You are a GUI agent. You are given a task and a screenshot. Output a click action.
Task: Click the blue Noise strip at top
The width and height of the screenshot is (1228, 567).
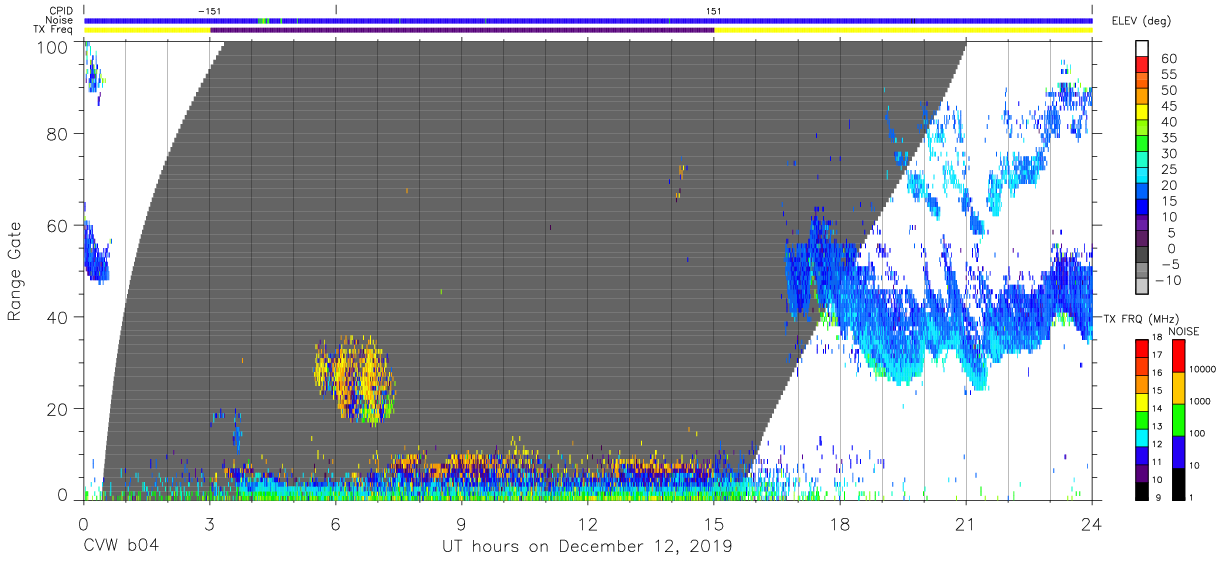pyautogui.click(x=588, y=20)
